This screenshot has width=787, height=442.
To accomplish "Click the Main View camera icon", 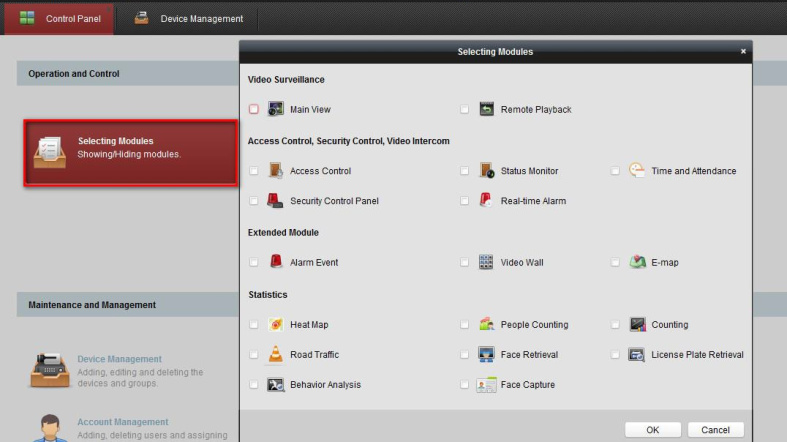I will click(x=275, y=109).
